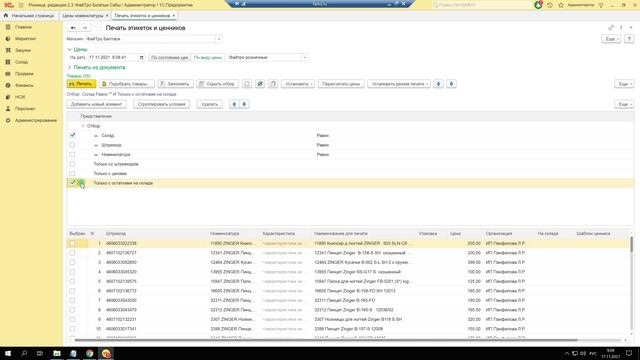Open notifications bell icon in title bar
640x360 pixels.
click(538, 5)
